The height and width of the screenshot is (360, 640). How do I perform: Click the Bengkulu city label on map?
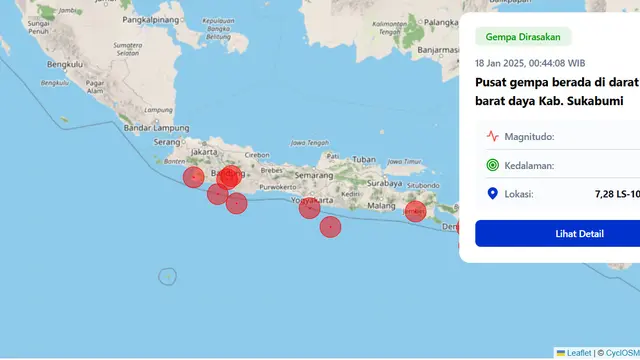tap(65, 64)
